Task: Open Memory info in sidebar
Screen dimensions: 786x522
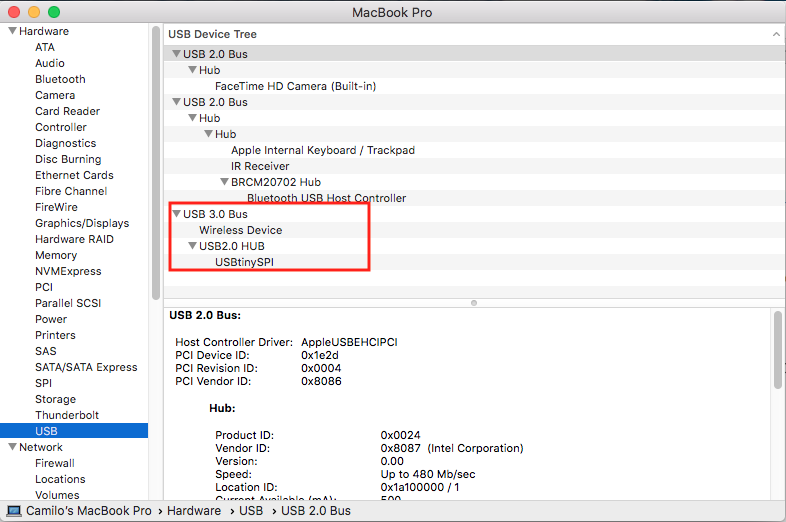Action: tap(56, 255)
